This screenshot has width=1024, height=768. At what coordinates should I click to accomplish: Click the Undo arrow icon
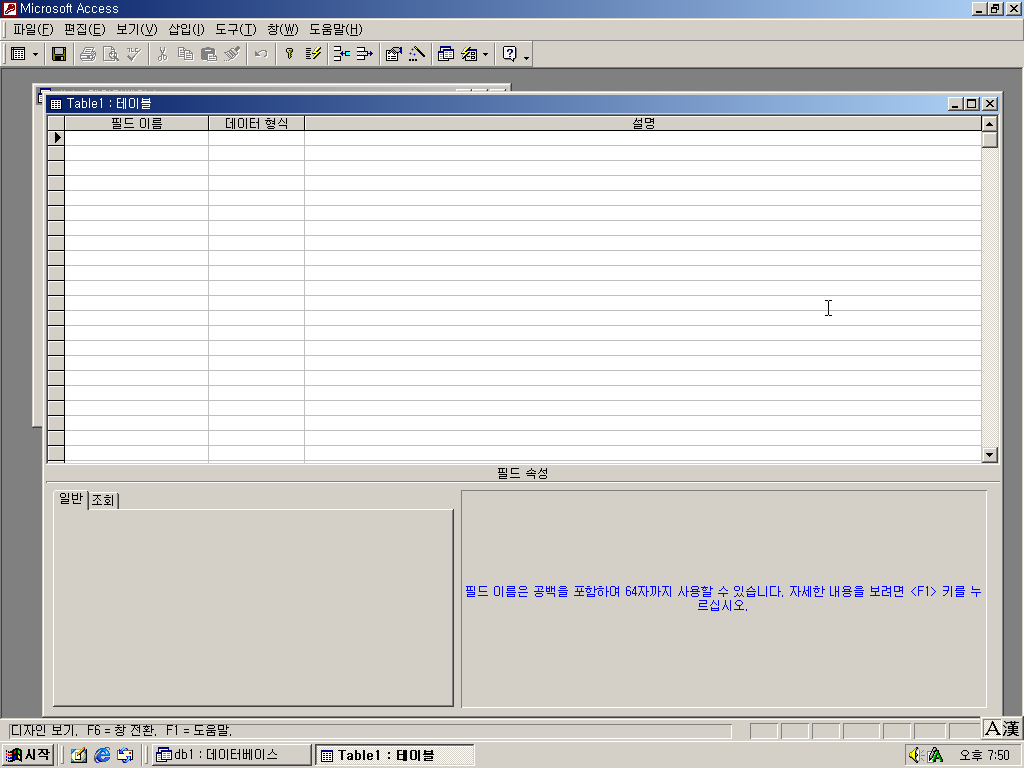tap(261, 54)
